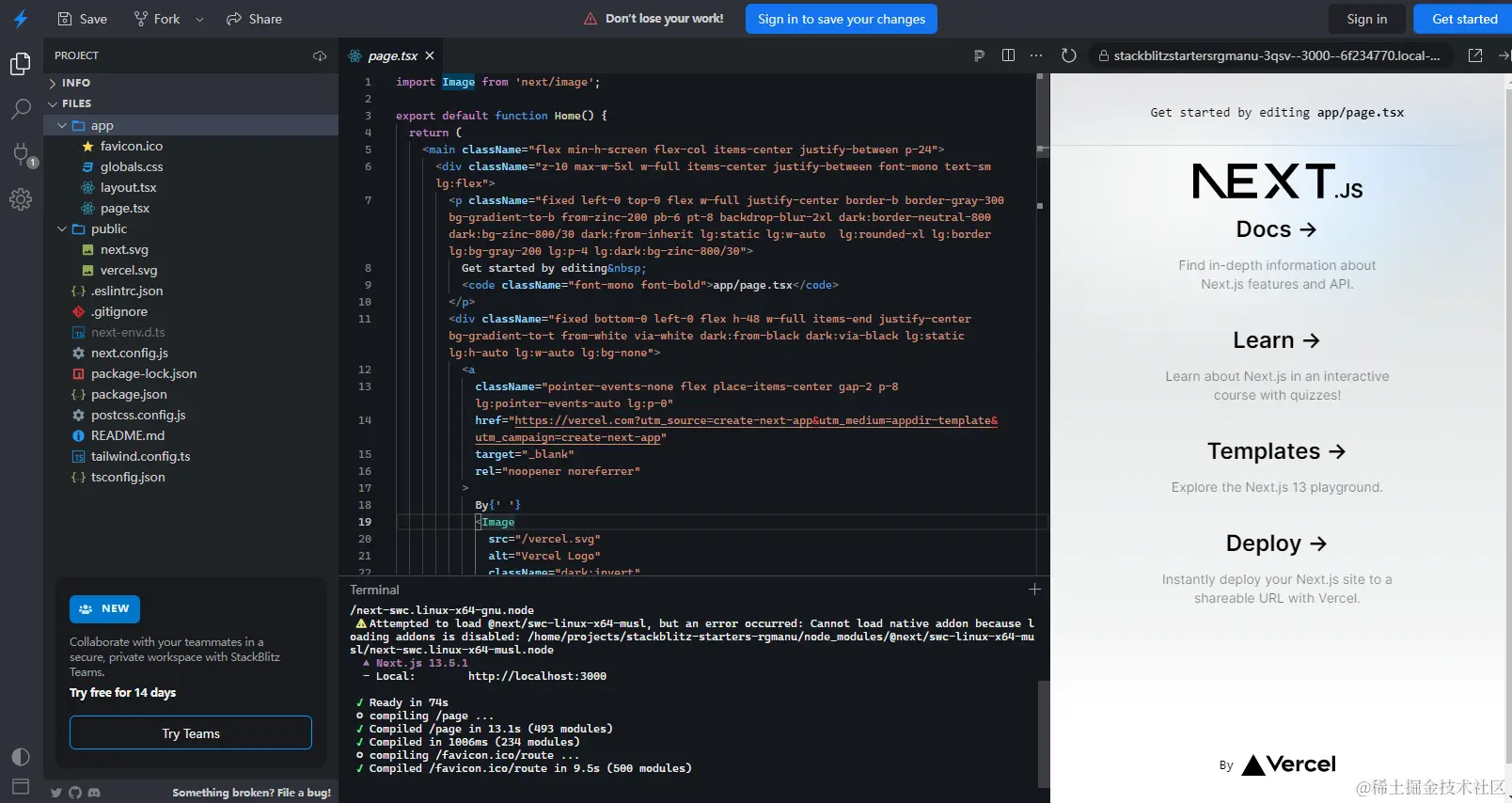Click Sign in to save your changes
1512x803 pixels.
point(842,19)
